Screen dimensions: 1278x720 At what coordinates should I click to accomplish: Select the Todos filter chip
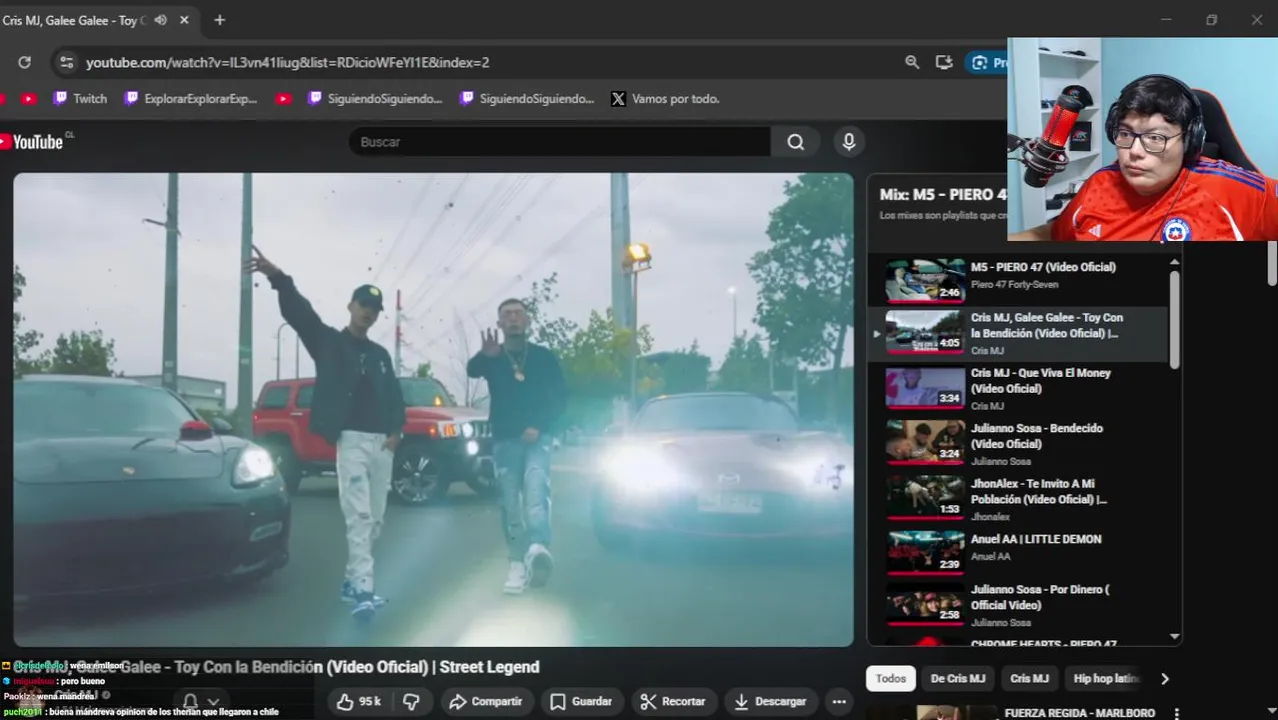pyautogui.click(x=891, y=678)
